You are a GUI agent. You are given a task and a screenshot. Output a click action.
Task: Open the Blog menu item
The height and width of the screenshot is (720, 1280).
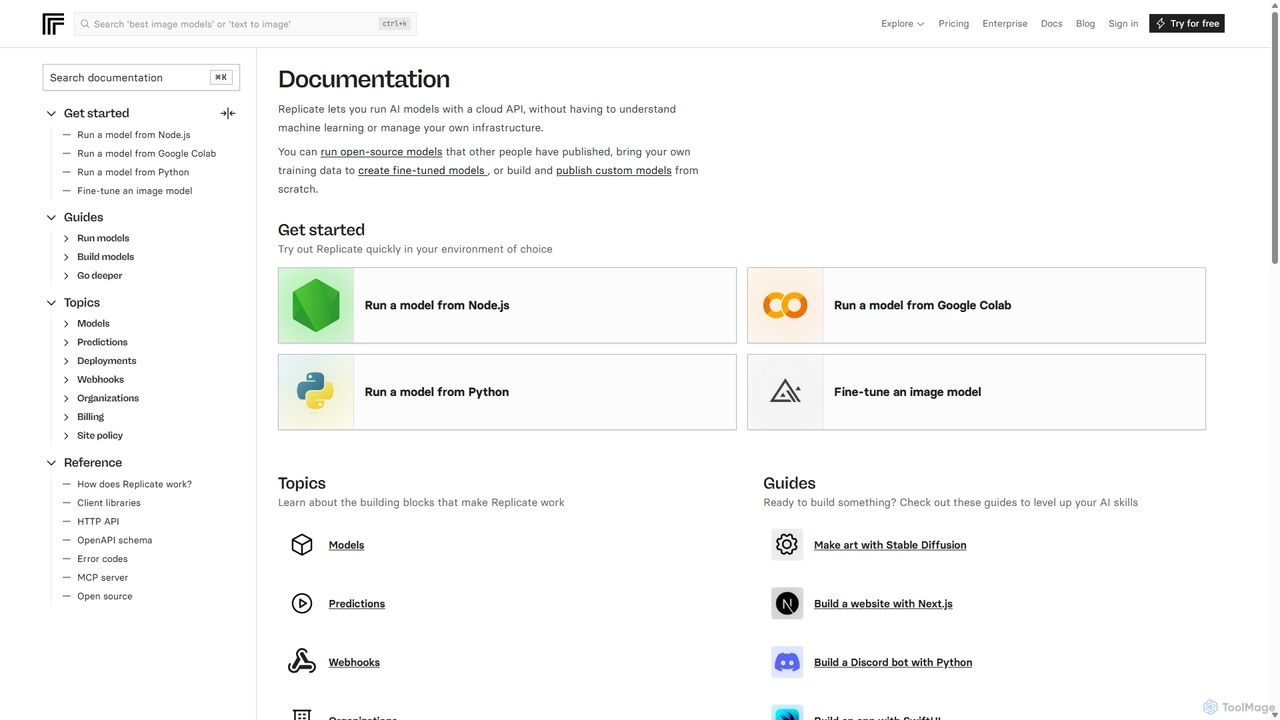pyautogui.click(x=1085, y=23)
